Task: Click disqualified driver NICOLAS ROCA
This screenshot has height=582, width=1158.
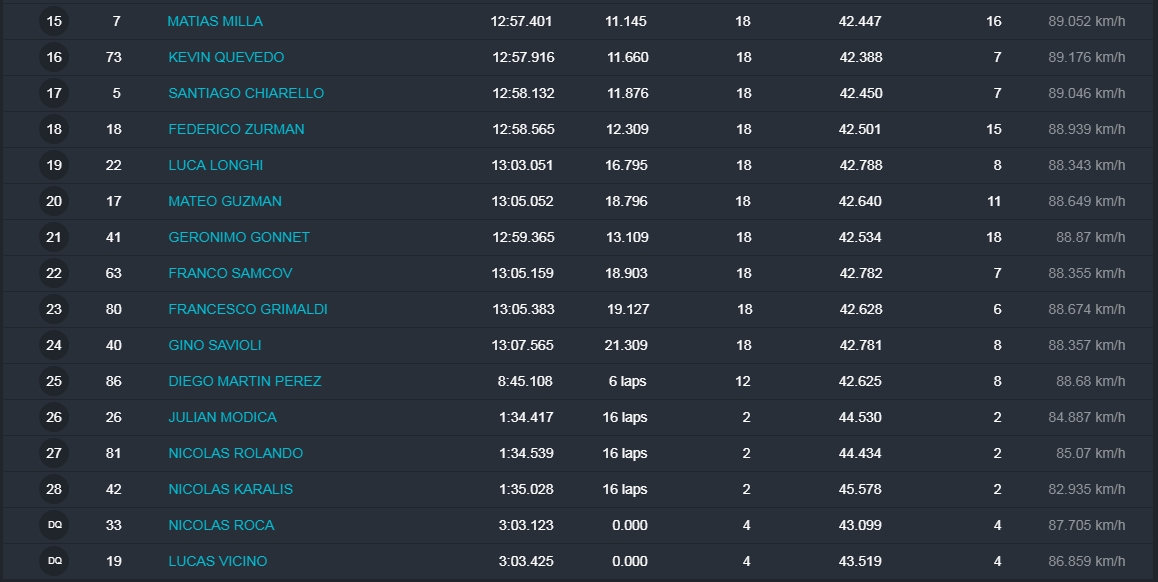Action: click(x=221, y=525)
